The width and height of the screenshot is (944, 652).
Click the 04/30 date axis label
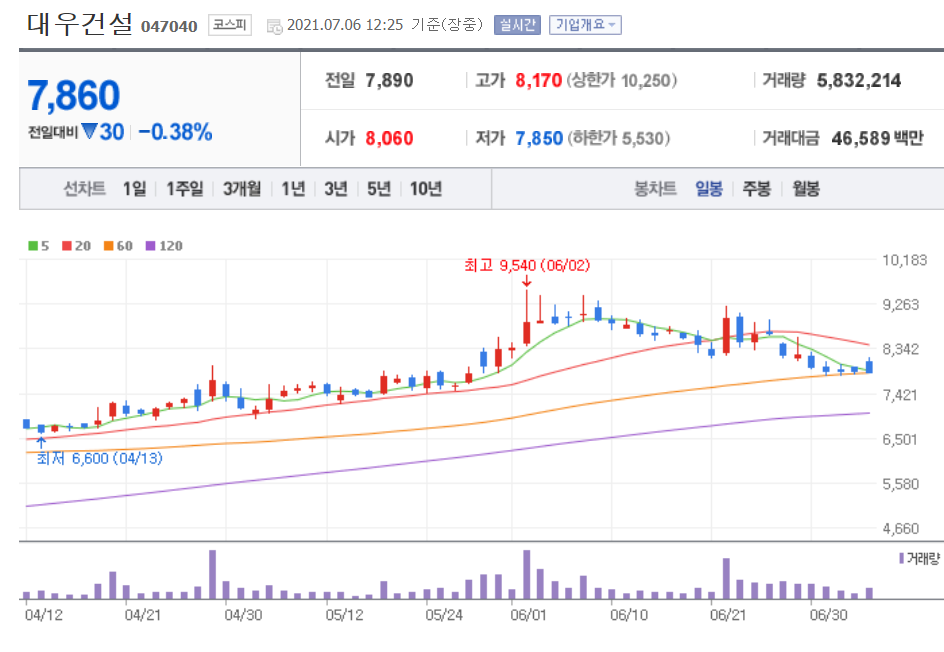[x=243, y=615]
